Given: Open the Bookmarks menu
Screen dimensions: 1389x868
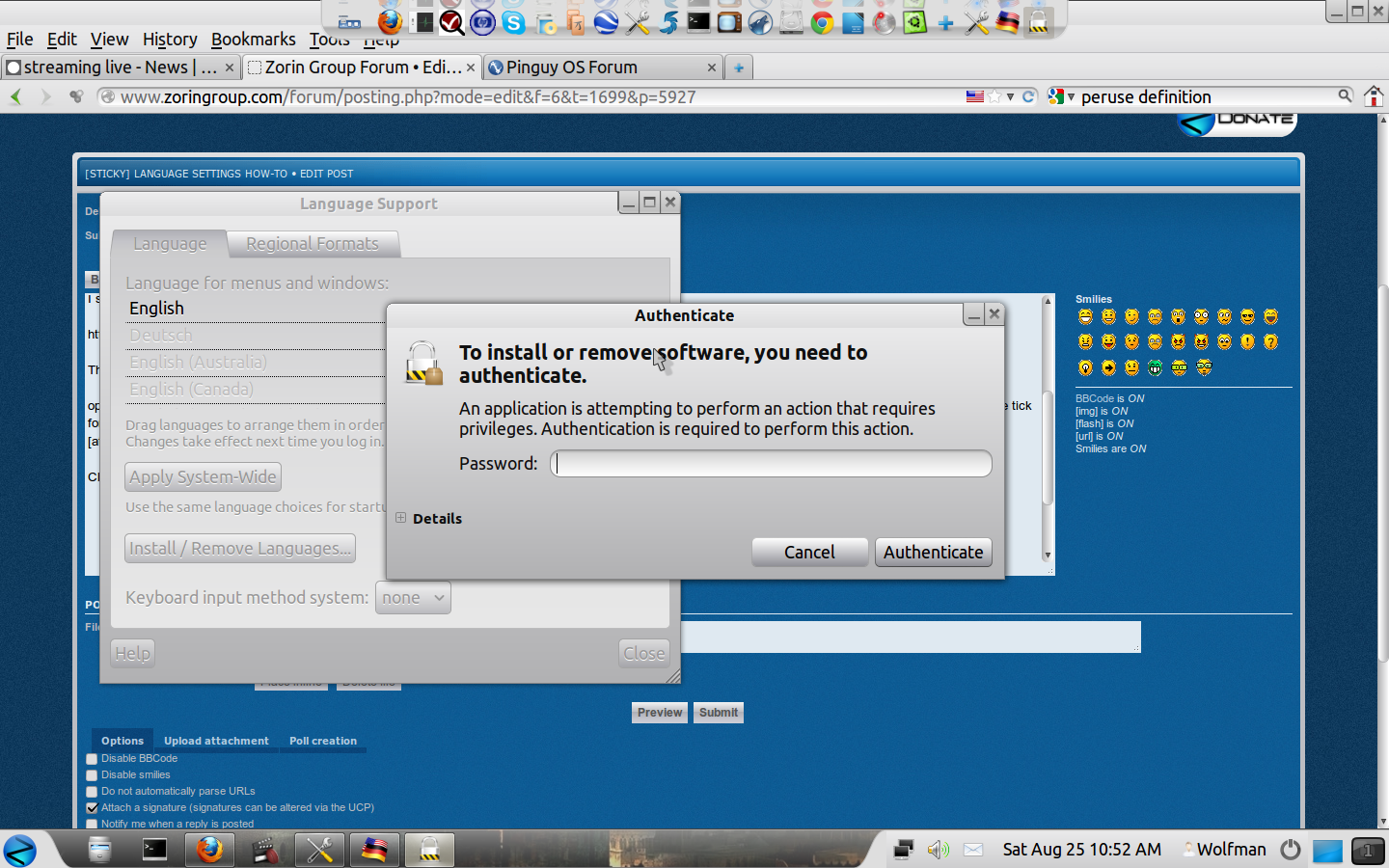Looking at the screenshot, I should 253,40.
